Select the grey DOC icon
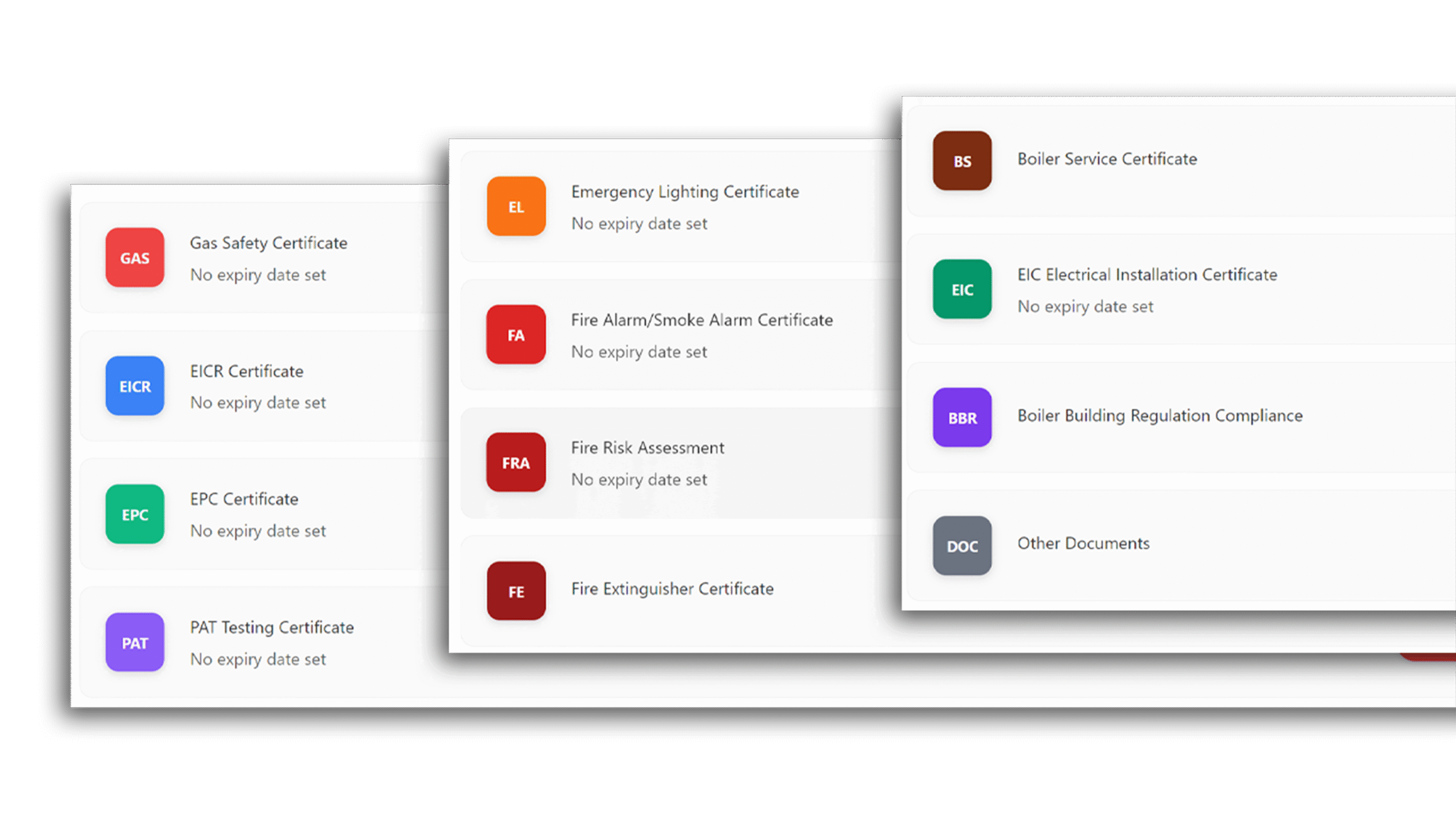This screenshot has width=1456, height=819. 962,546
